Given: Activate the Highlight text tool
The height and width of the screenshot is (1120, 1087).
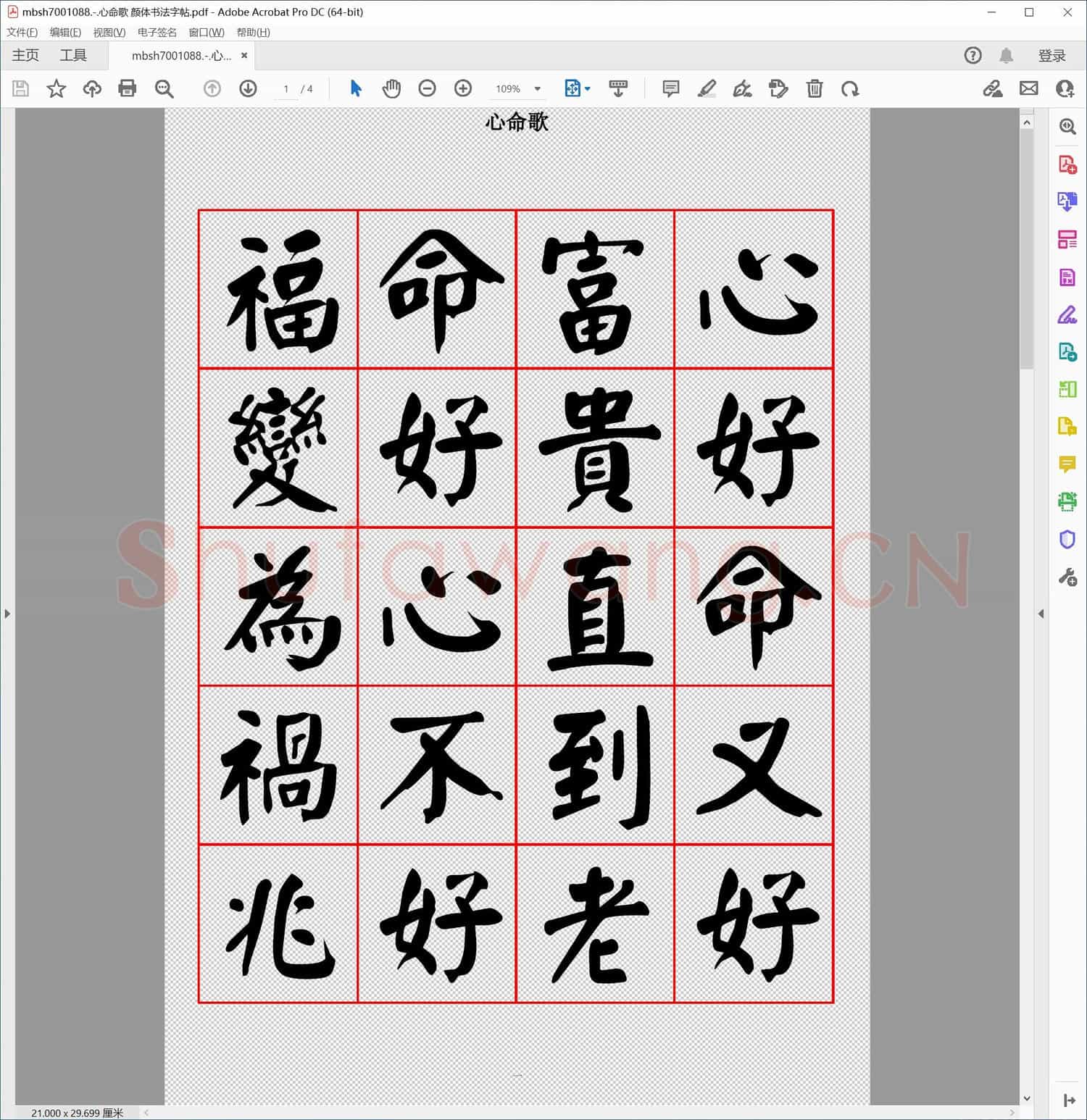Looking at the screenshot, I should [707, 88].
